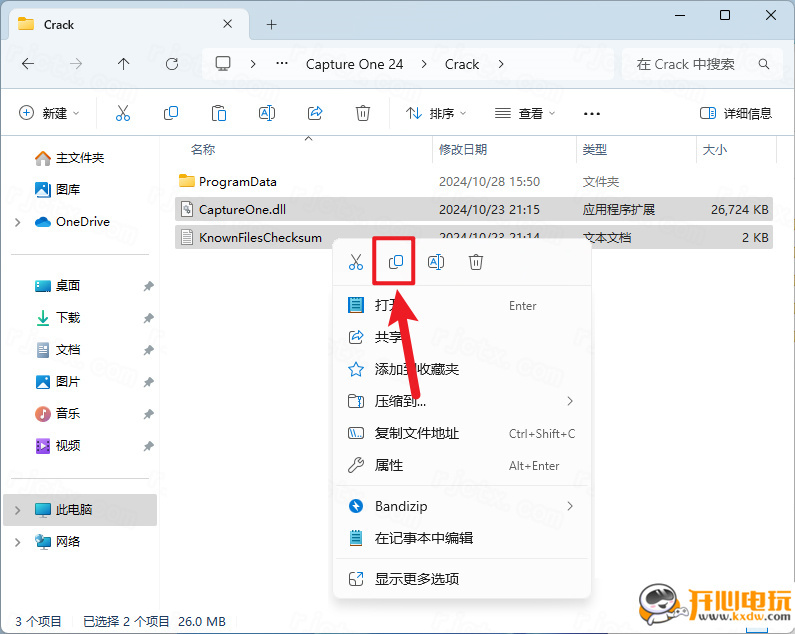Expand the 此电脑 tree node
Screen dimensions: 795x634
click(x=18, y=510)
